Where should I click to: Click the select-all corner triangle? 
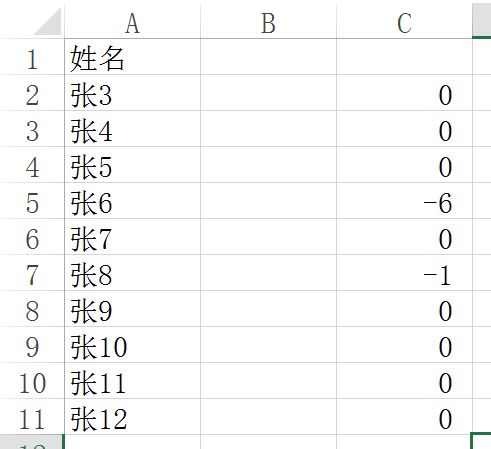(47, 22)
